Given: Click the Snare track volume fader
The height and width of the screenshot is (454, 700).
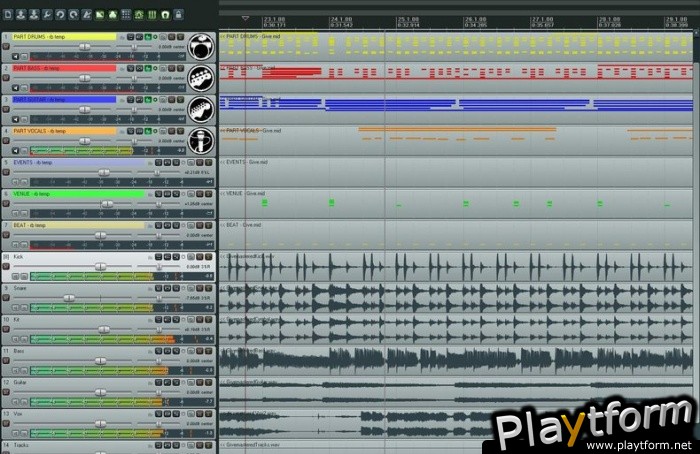Looking at the screenshot, I should click(x=69, y=298).
